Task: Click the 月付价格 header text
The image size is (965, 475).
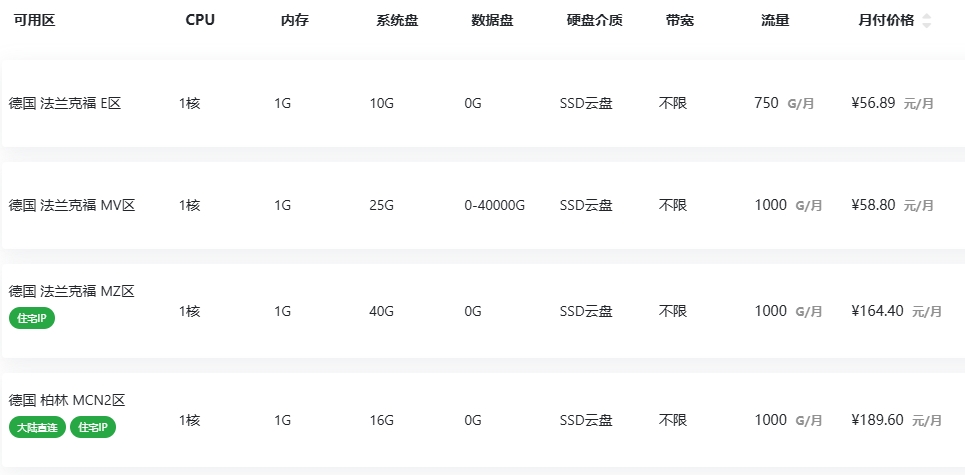Action: click(x=886, y=21)
